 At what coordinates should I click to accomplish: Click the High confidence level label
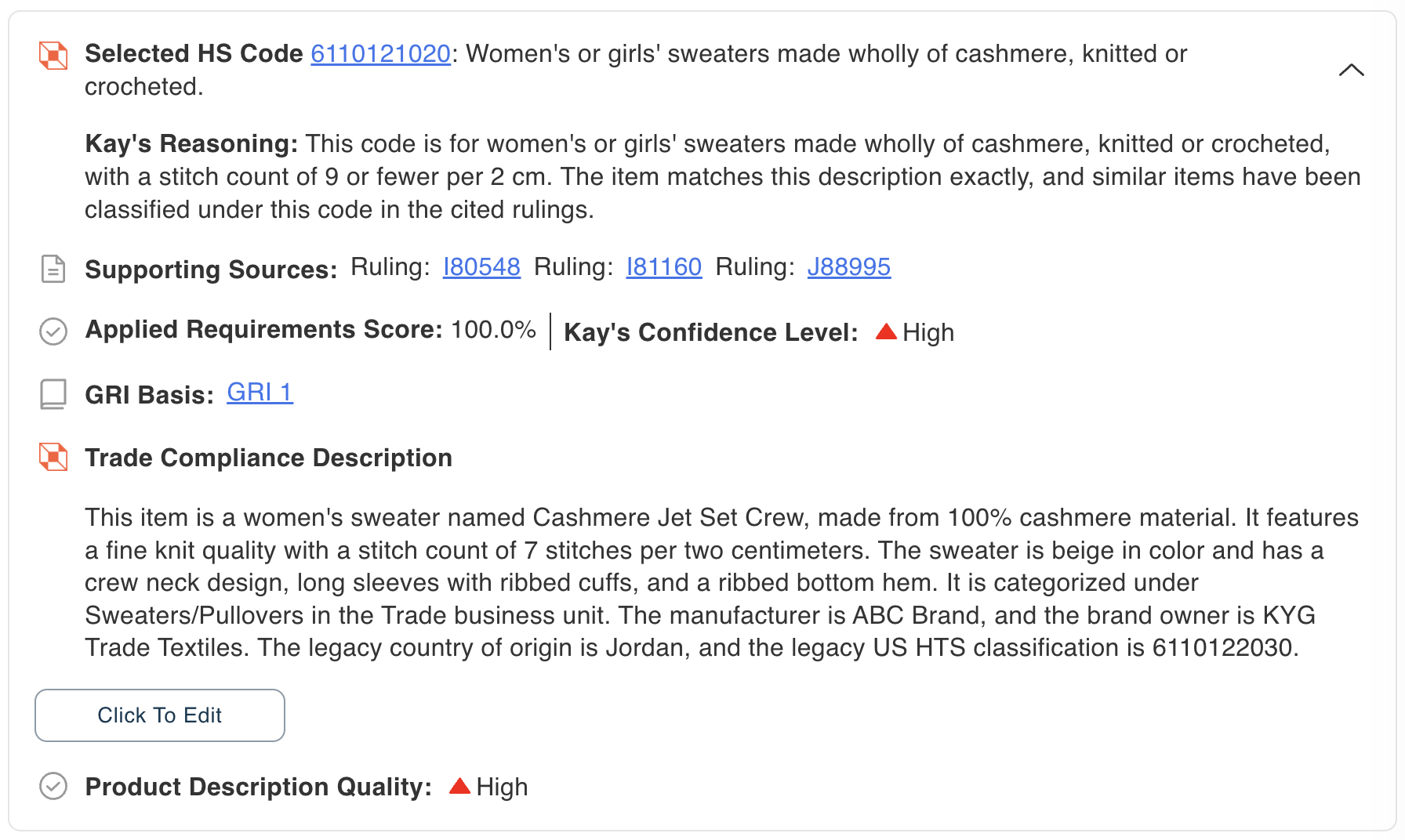[928, 332]
